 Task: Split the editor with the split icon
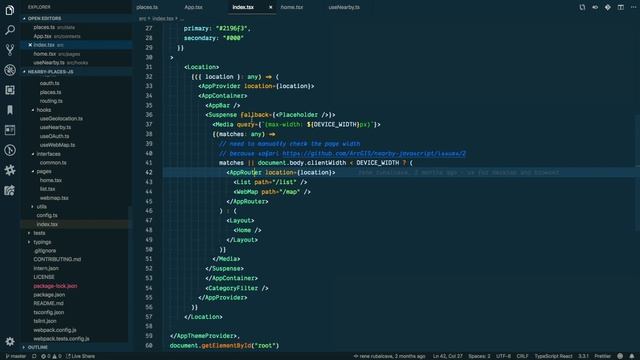click(x=620, y=7)
